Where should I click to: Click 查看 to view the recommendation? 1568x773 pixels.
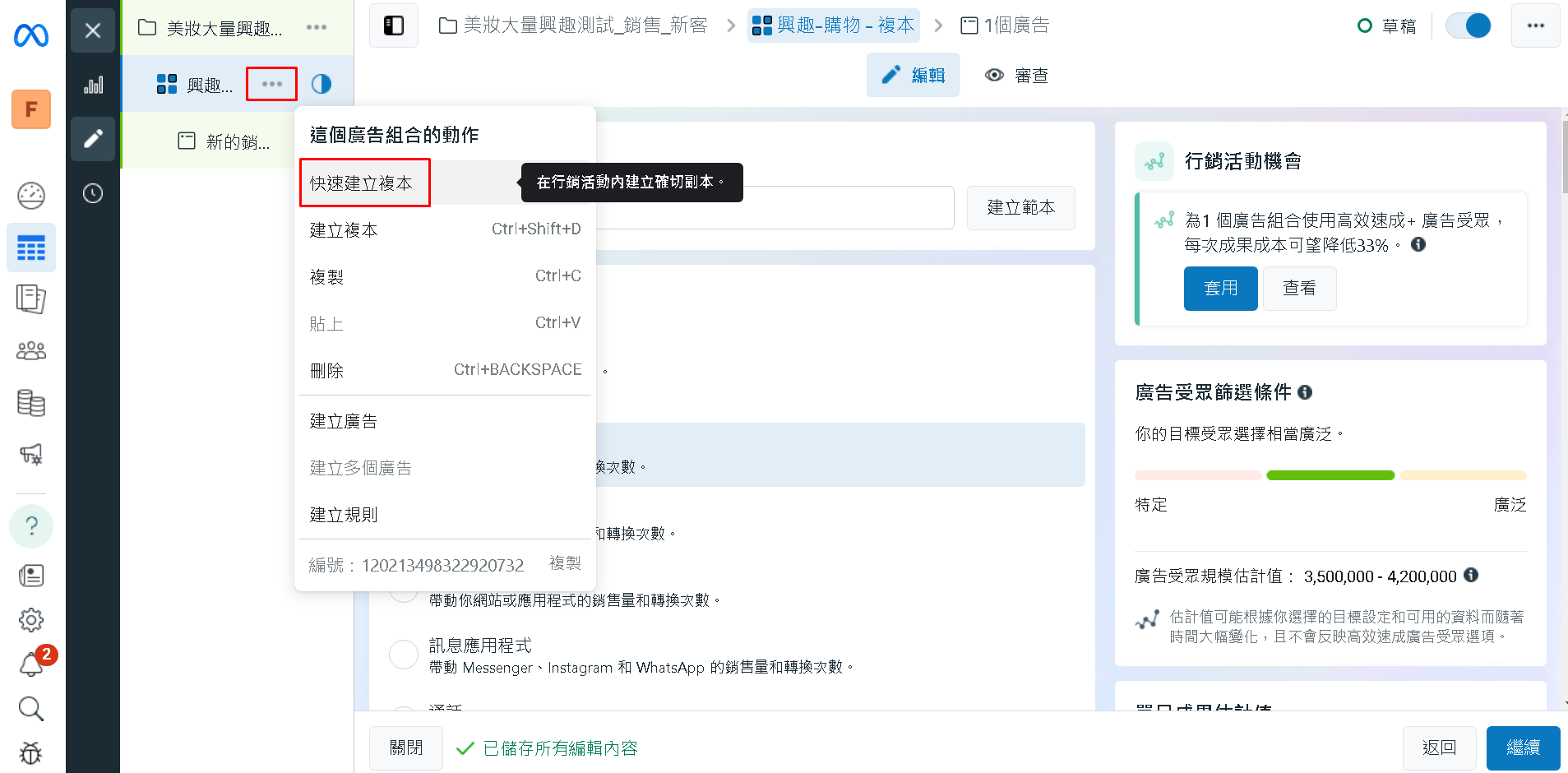point(1299,288)
